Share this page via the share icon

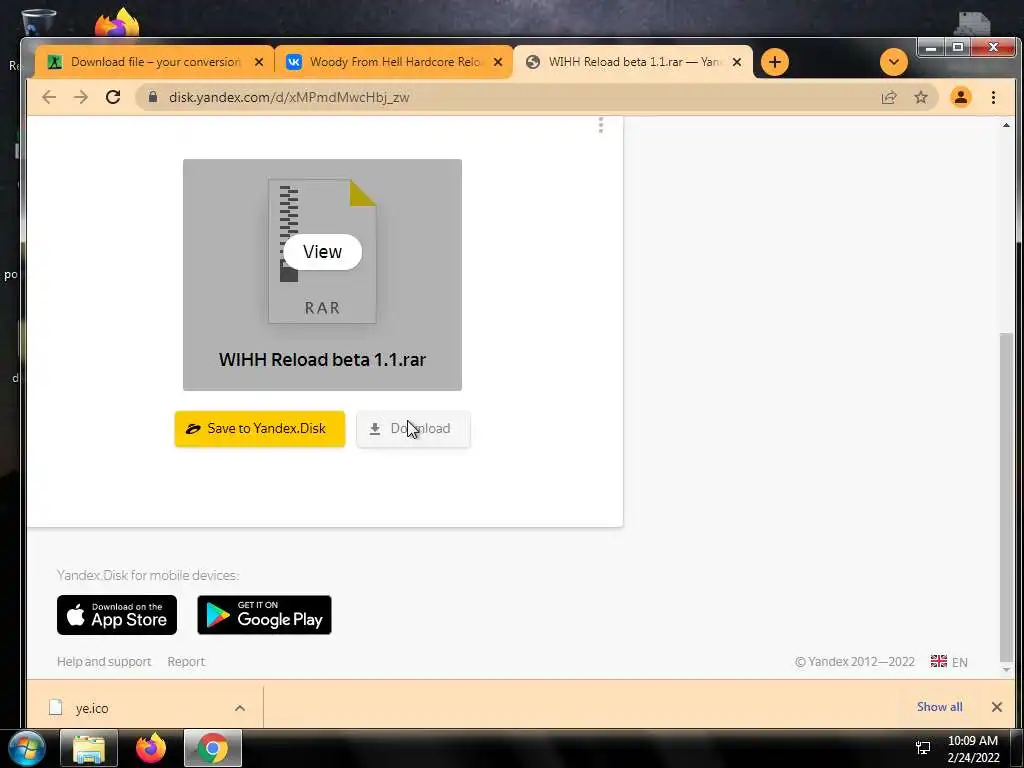click(889, 97)
